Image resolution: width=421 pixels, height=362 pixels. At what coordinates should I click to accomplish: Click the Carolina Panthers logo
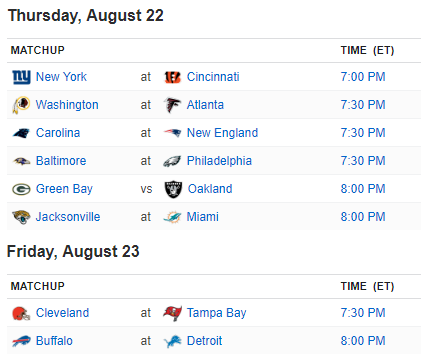21,133
